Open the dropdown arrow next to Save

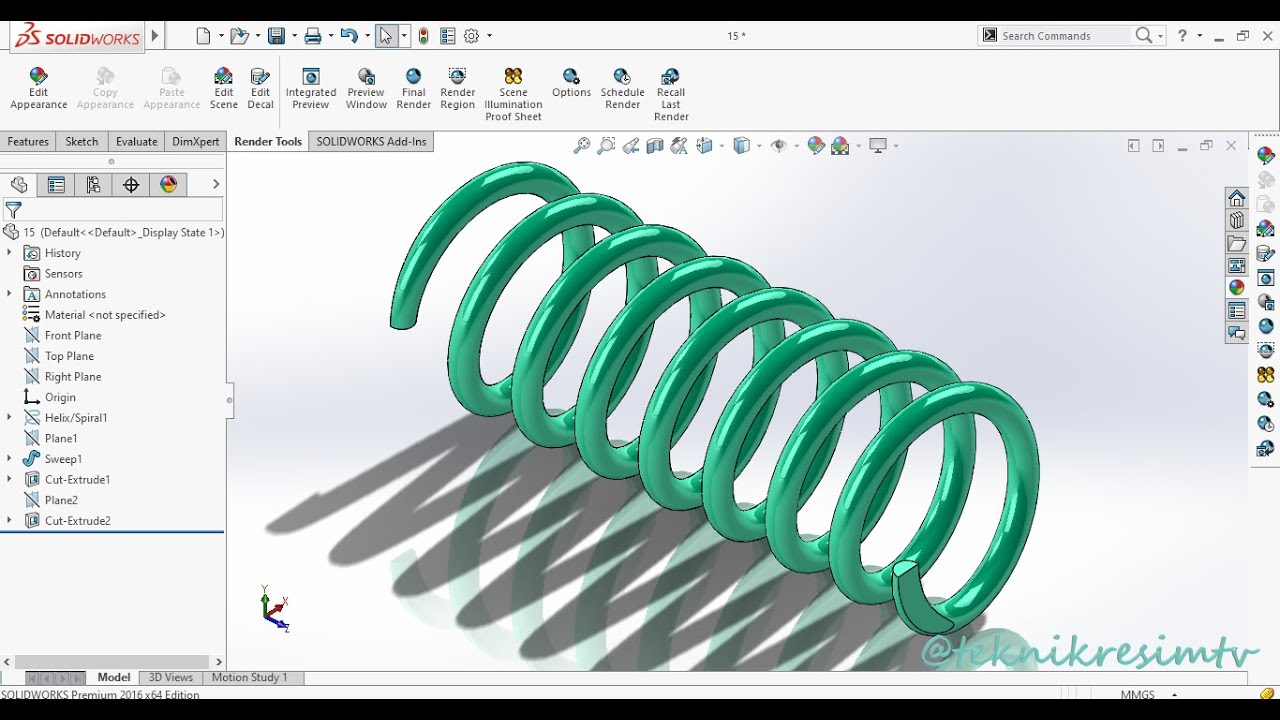tap(294, 36)
